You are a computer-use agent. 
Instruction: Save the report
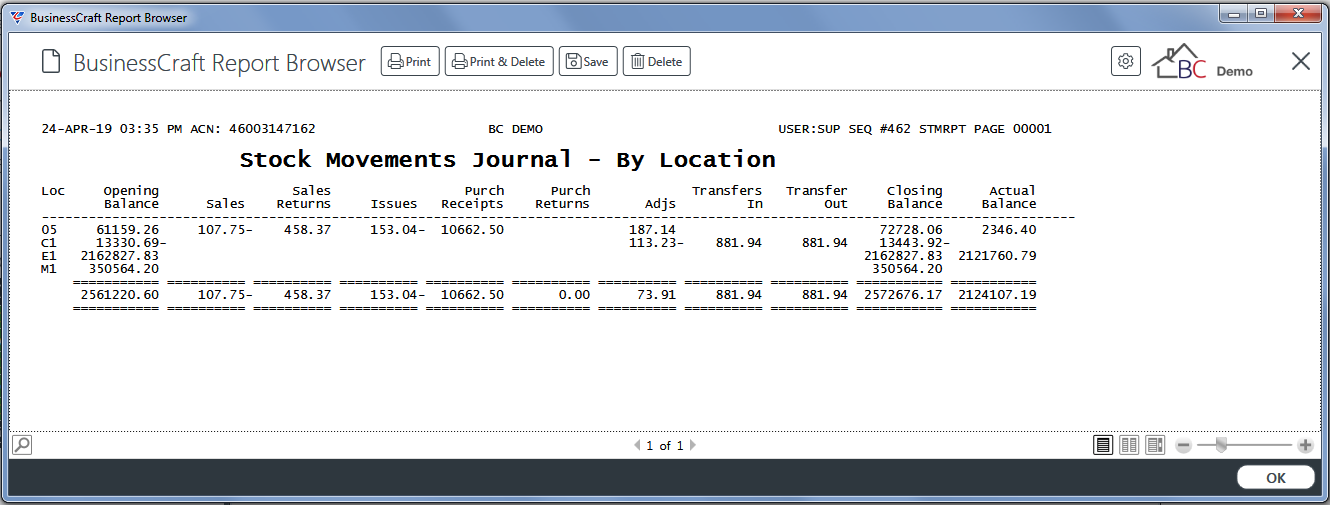(x=588, y=62)
